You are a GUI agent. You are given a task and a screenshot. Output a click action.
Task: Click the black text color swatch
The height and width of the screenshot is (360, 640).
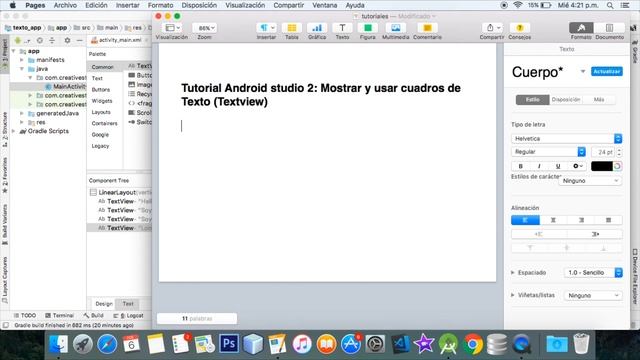602,166
